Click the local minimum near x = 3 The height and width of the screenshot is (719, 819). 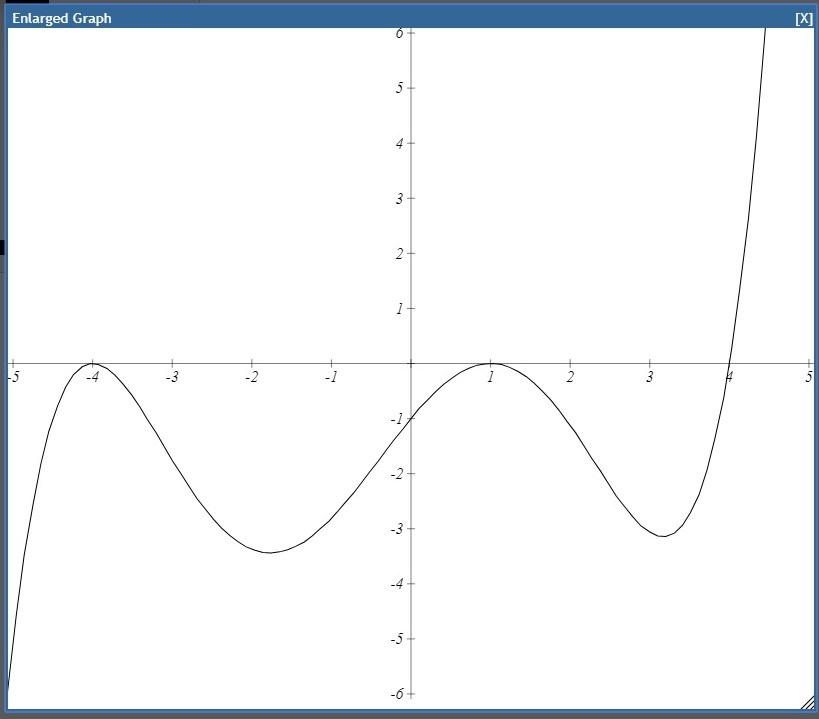662,537
